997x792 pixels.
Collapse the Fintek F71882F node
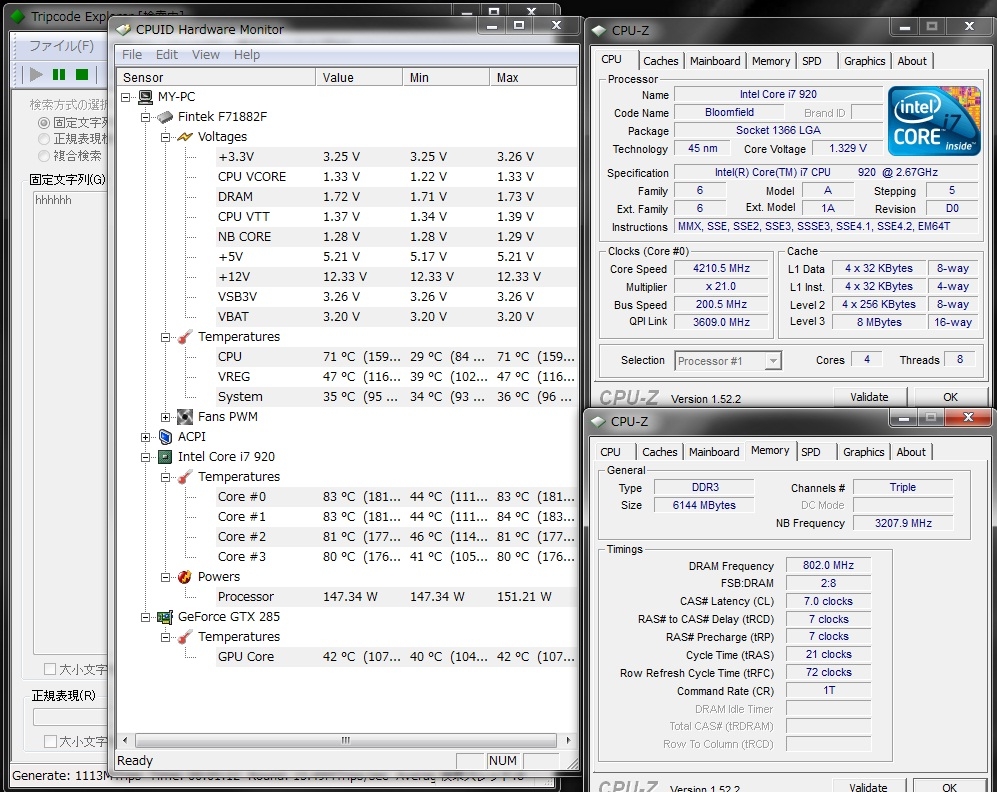point(146,117)
